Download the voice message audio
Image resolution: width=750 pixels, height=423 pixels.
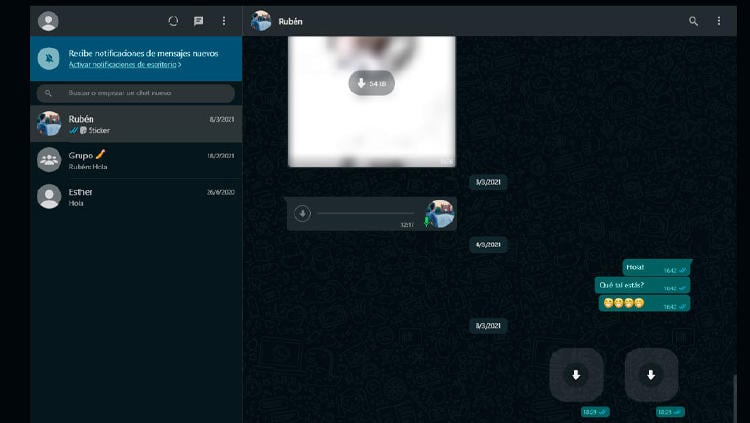302,213
